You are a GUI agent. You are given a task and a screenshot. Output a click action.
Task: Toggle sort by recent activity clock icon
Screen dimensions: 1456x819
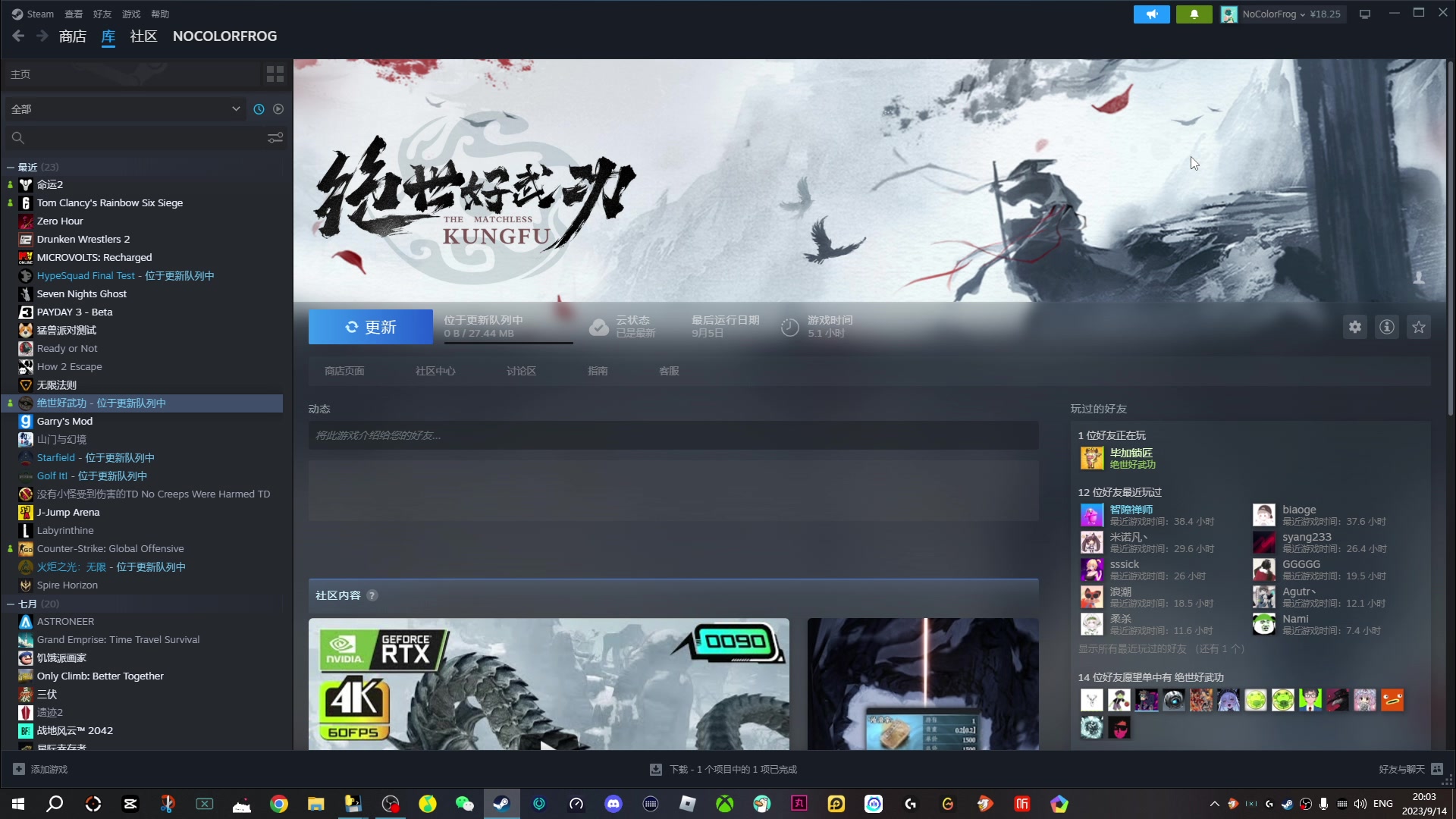(x=259, y=109)
